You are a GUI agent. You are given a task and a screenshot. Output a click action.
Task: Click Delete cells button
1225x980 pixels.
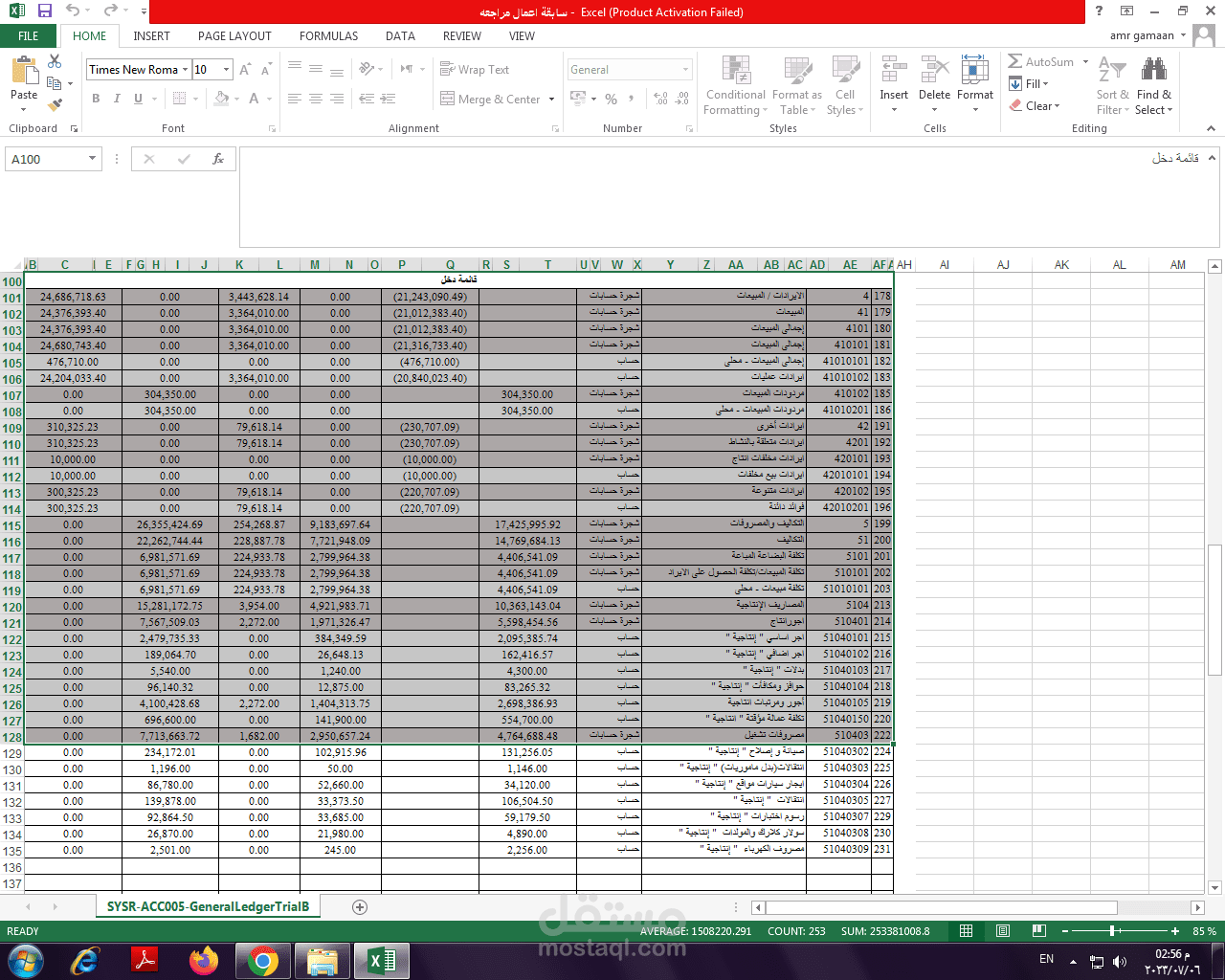tap(934, 84)
